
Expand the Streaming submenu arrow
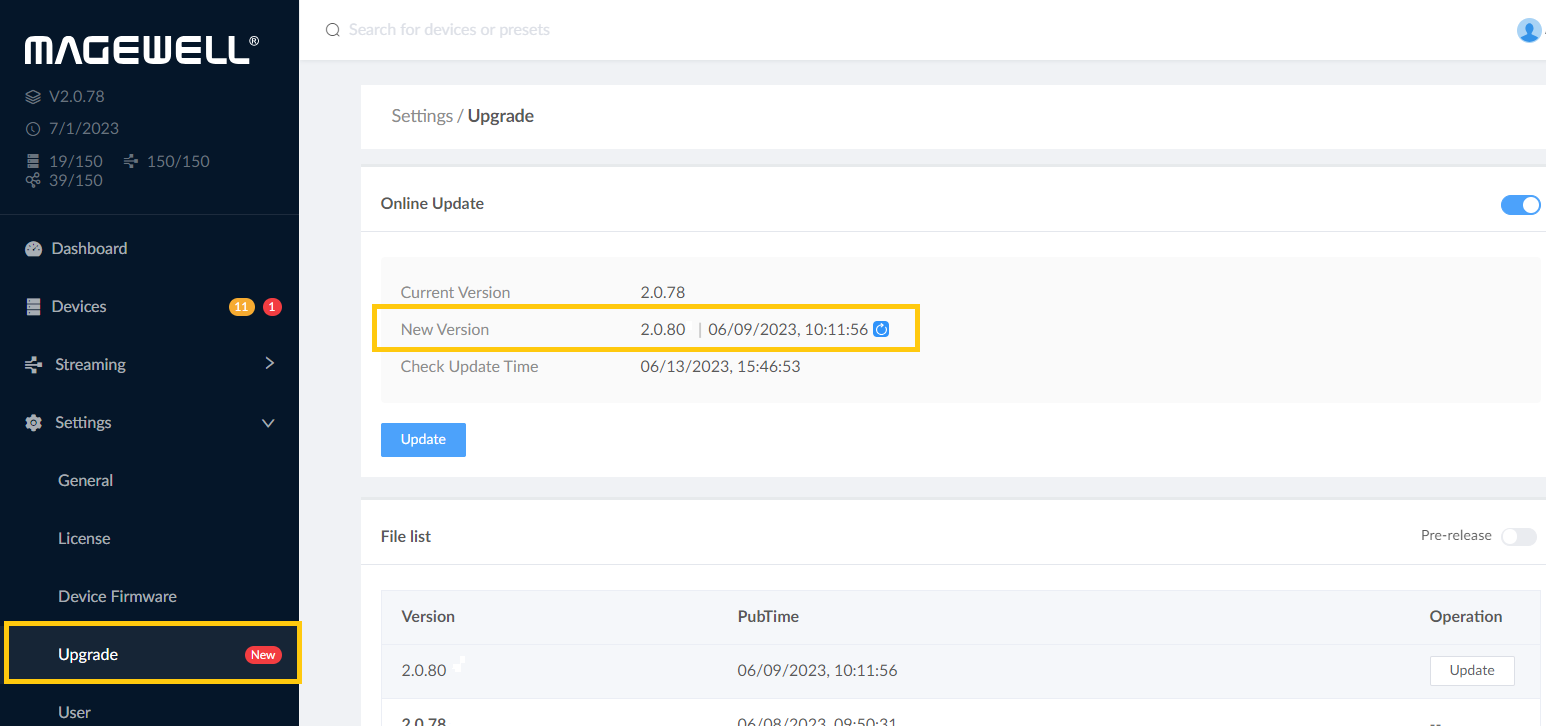269,364
